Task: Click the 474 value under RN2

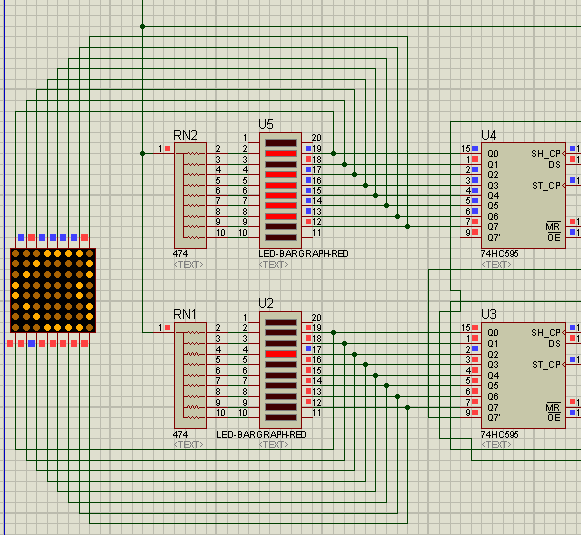Action: click(180, 254)
